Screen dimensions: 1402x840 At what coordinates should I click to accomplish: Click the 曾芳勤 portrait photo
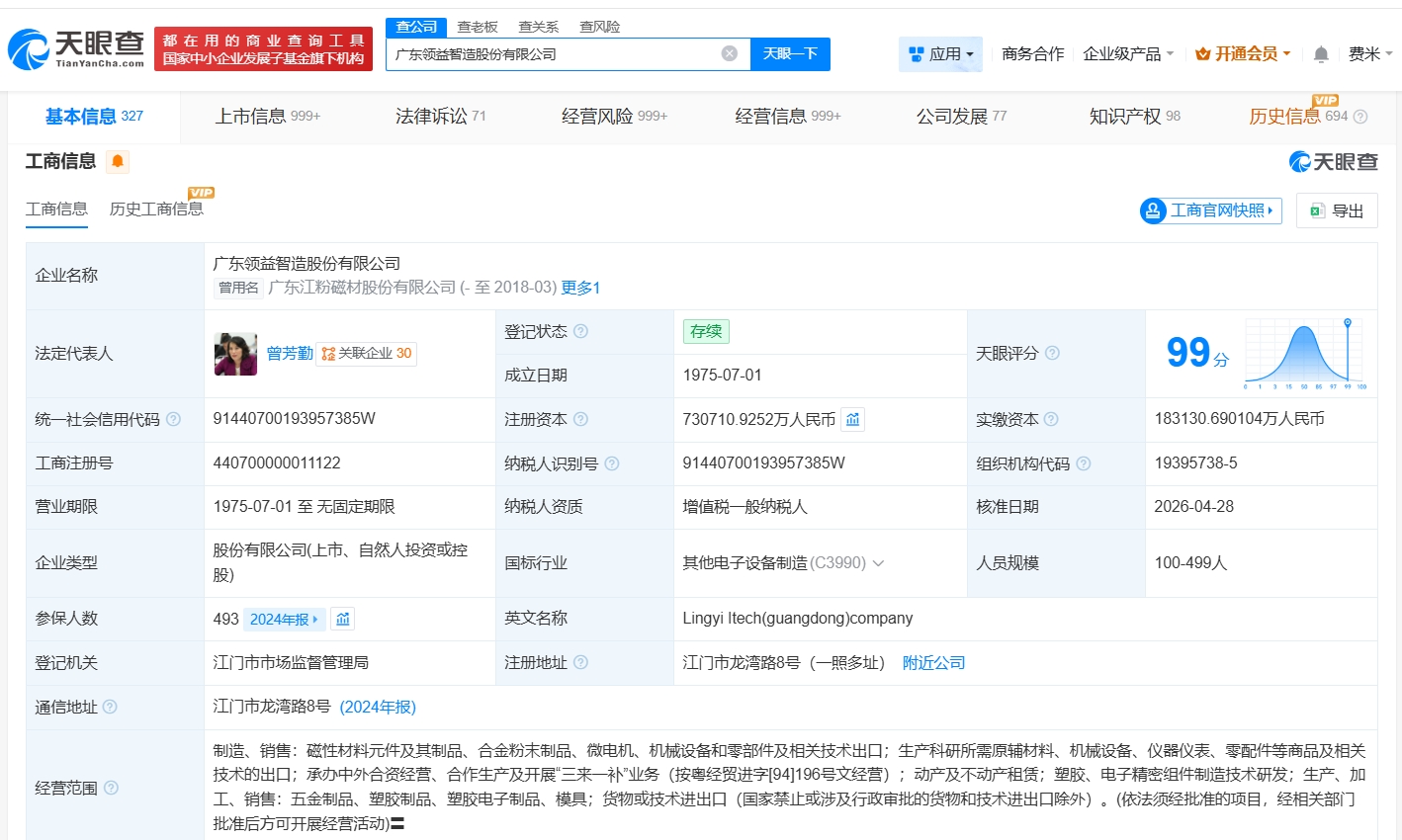(235, 354)
